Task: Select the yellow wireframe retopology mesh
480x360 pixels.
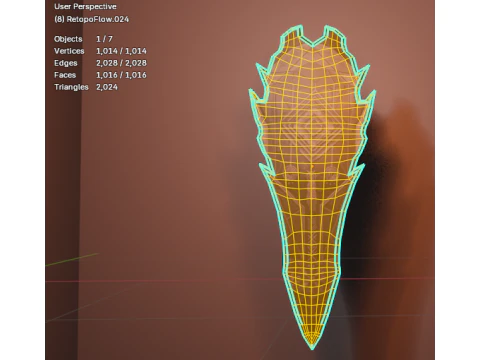Action: pos(312,187)
